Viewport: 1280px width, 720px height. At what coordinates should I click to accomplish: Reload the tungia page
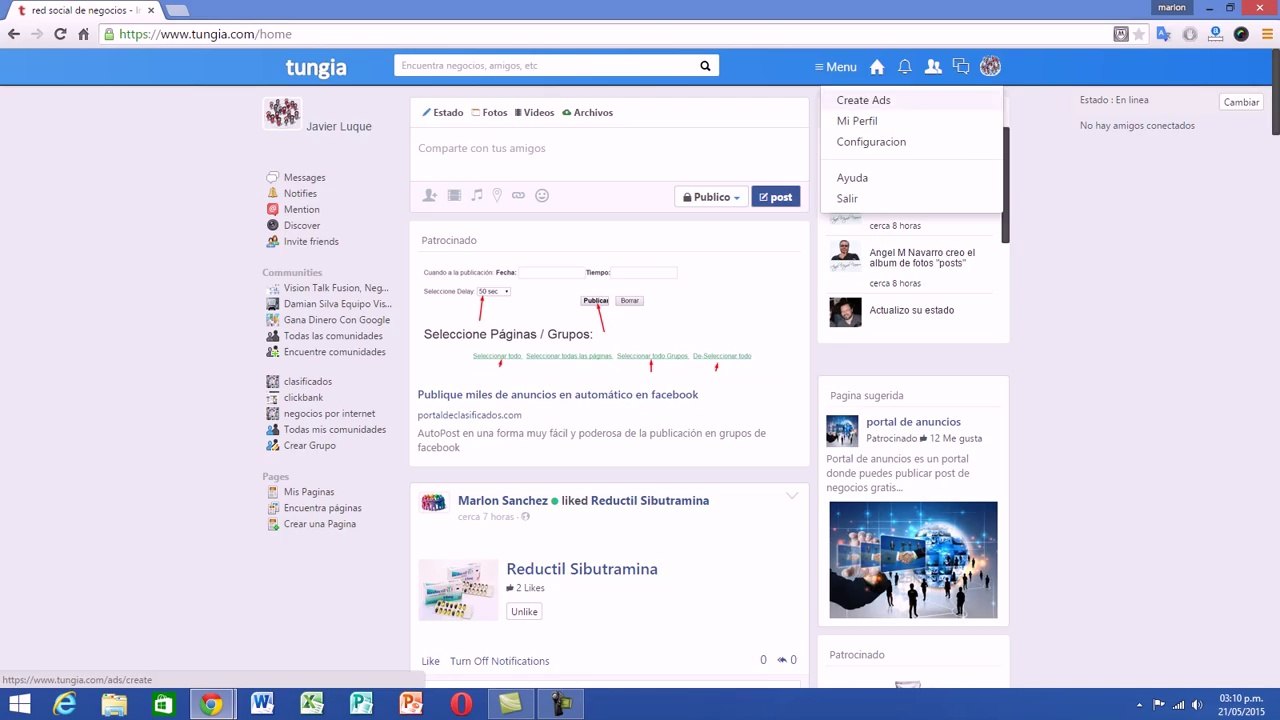(60, 34)
